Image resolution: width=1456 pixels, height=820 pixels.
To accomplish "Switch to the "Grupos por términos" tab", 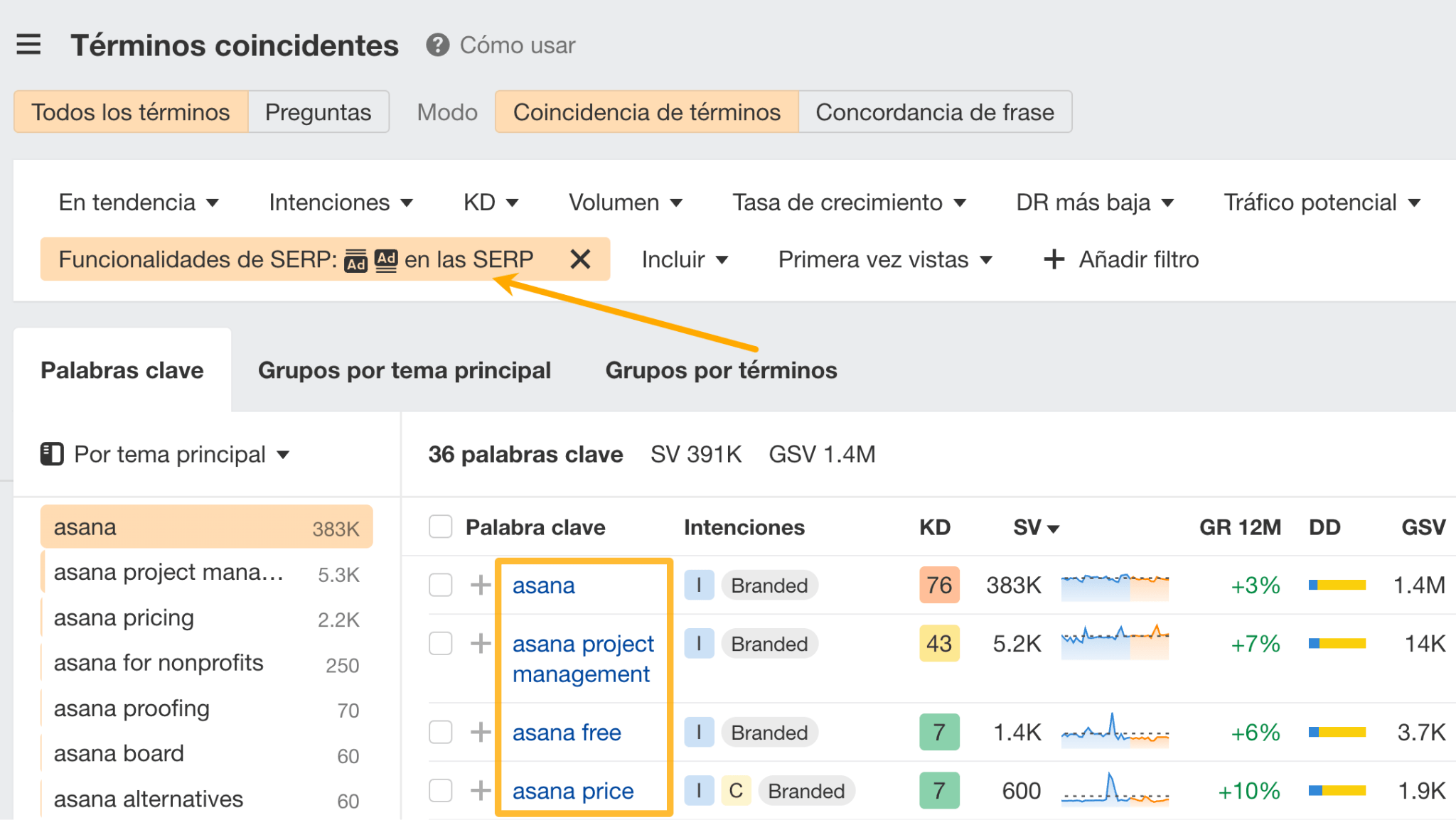I will 721,369.
